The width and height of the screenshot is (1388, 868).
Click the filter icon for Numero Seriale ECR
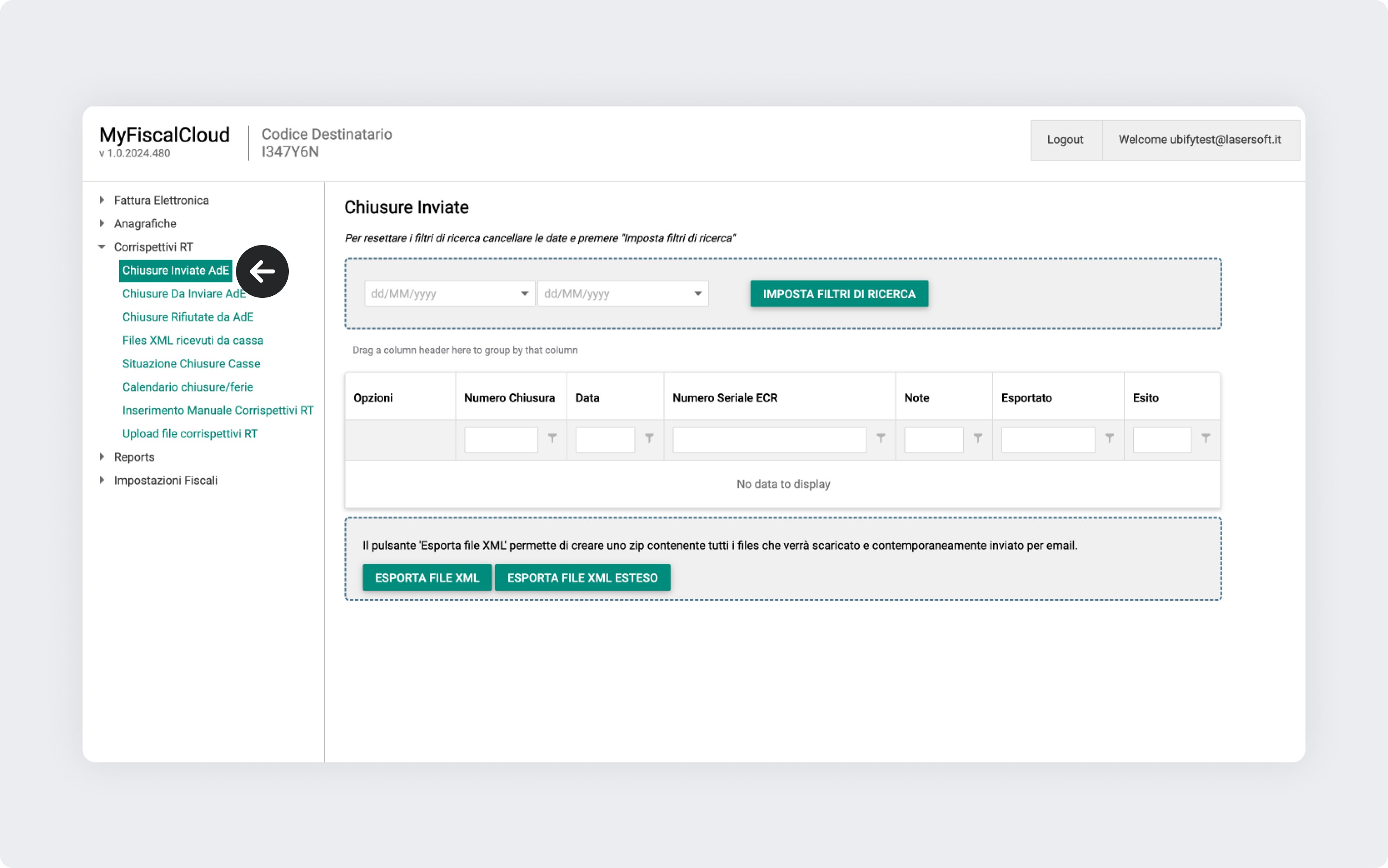point(880,439)
